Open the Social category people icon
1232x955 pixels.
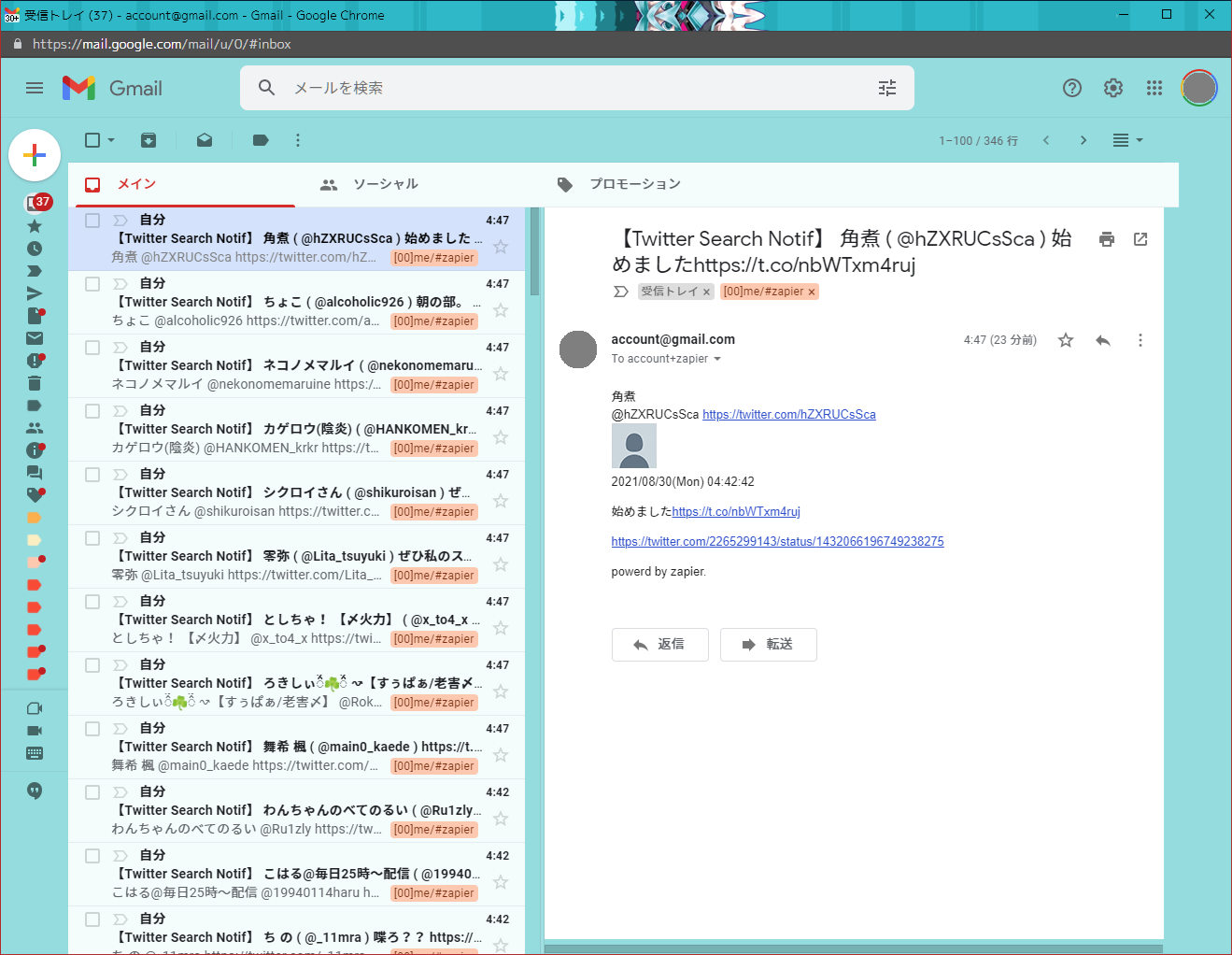35,428
